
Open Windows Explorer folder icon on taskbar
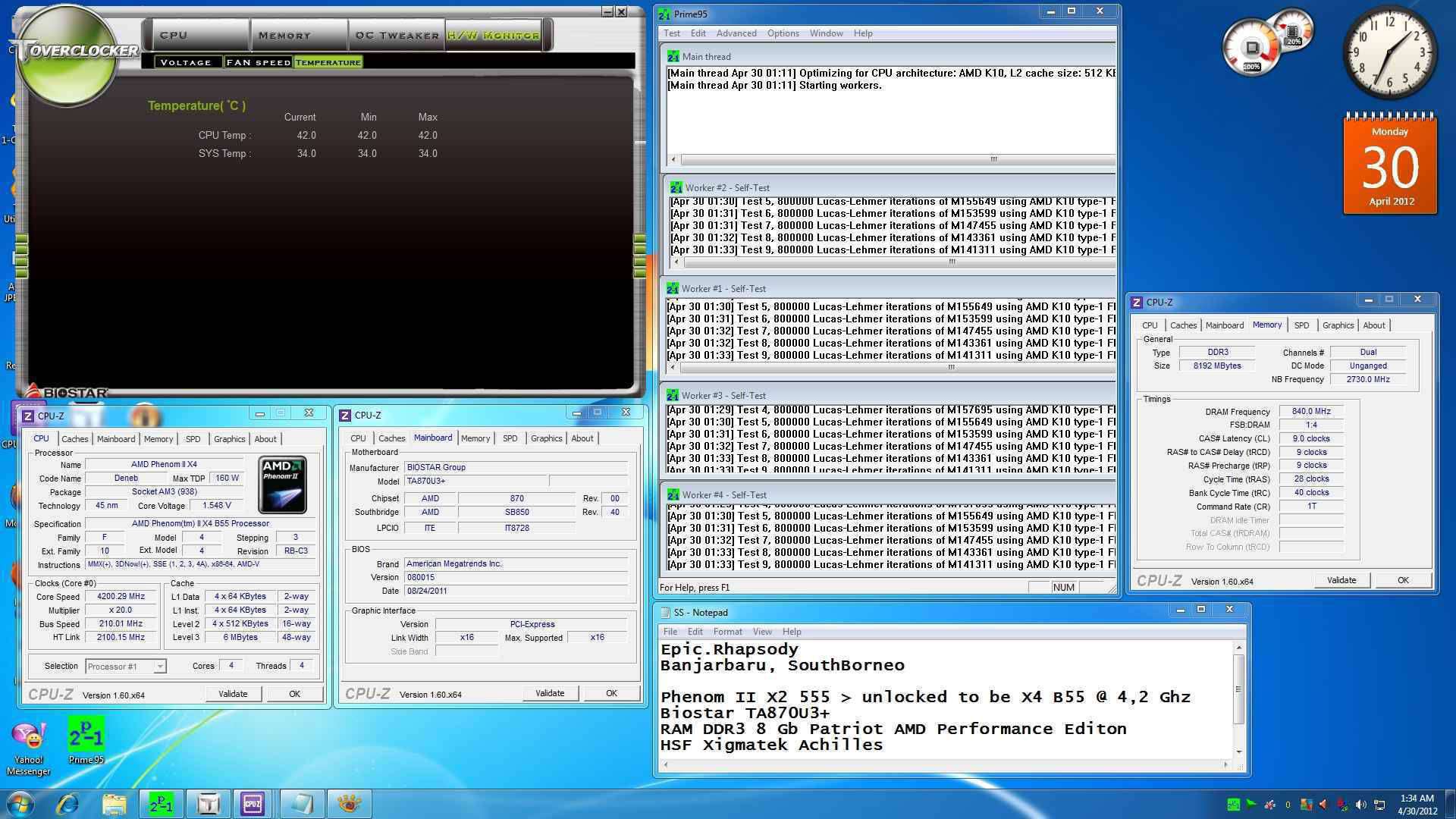(x=115, y=804)
